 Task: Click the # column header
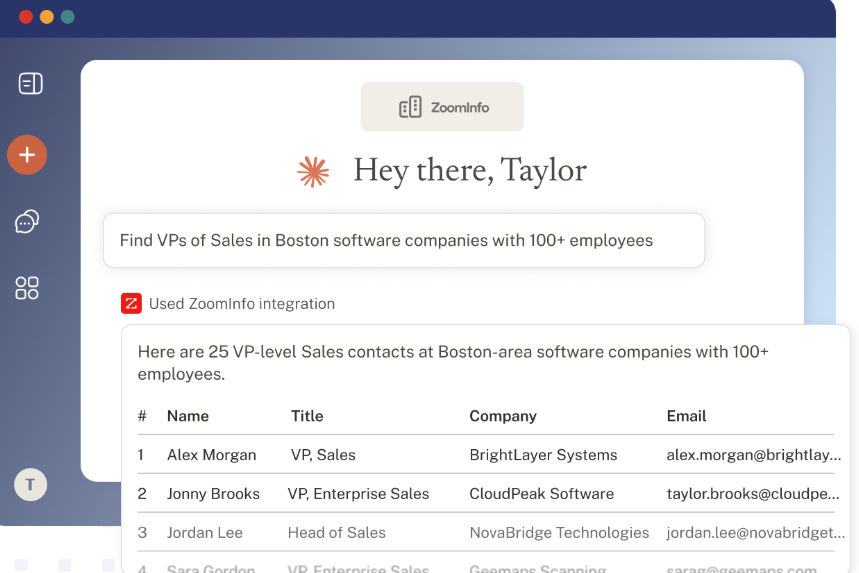[142, 416]
